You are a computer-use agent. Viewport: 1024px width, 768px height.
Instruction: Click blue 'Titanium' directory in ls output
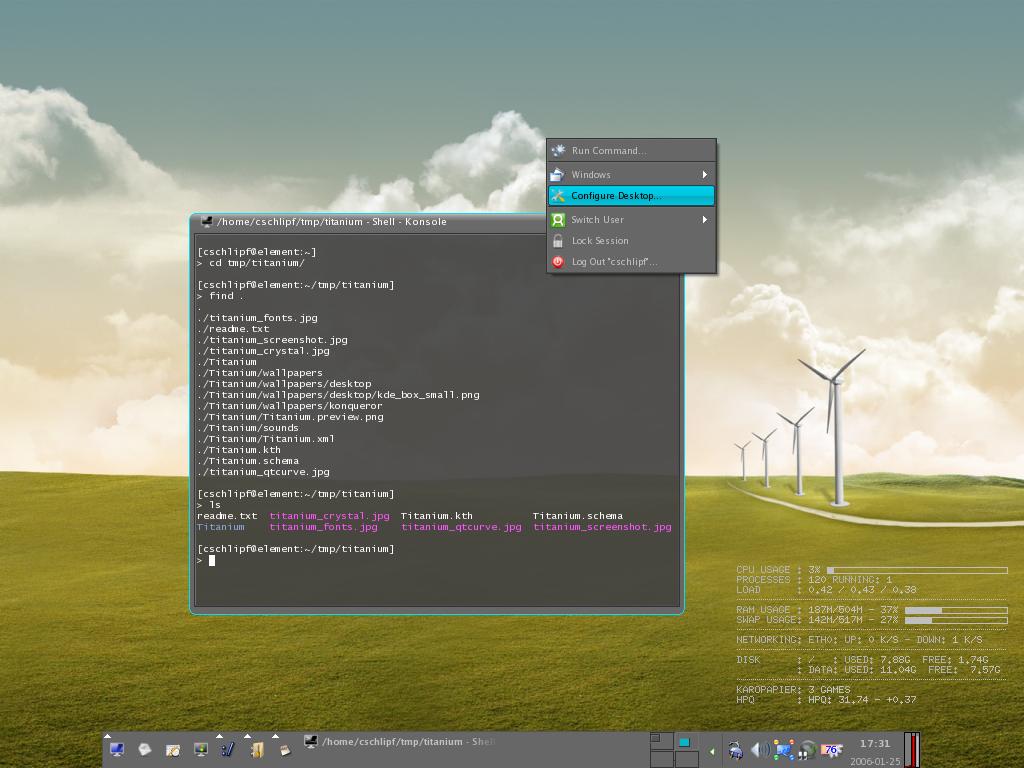221,527
